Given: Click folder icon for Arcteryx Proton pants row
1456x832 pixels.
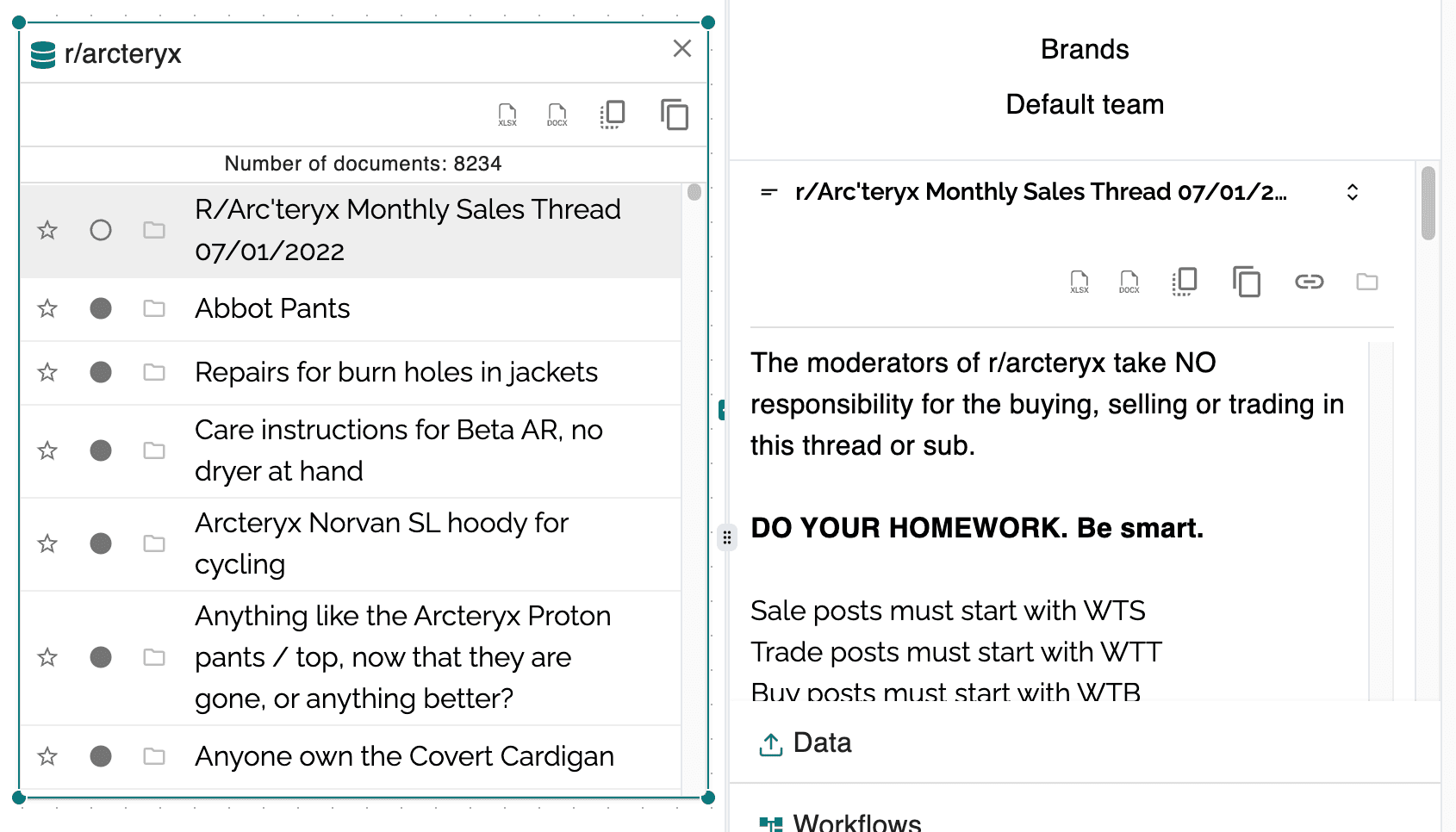Looking at the screenshot, I should pos(154,657).
